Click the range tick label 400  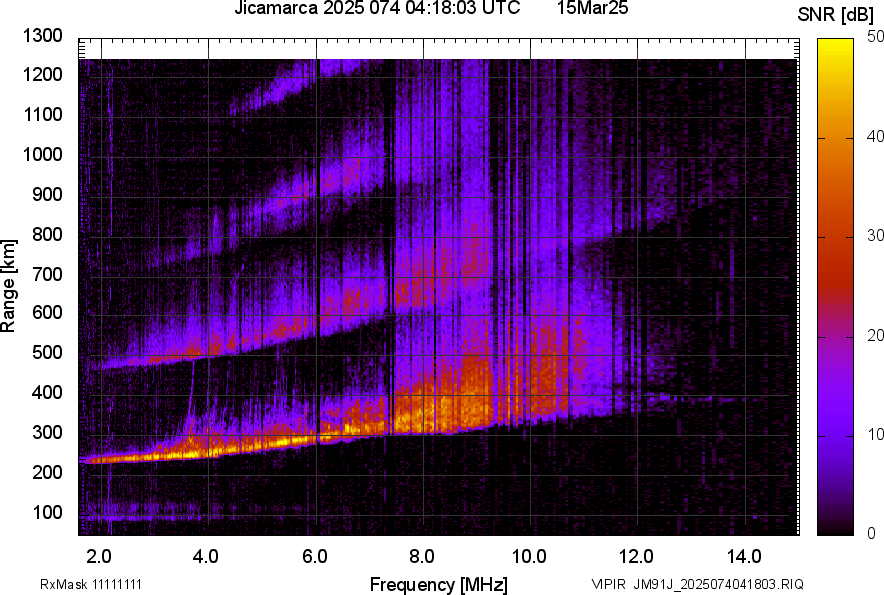tap(47, 392)
